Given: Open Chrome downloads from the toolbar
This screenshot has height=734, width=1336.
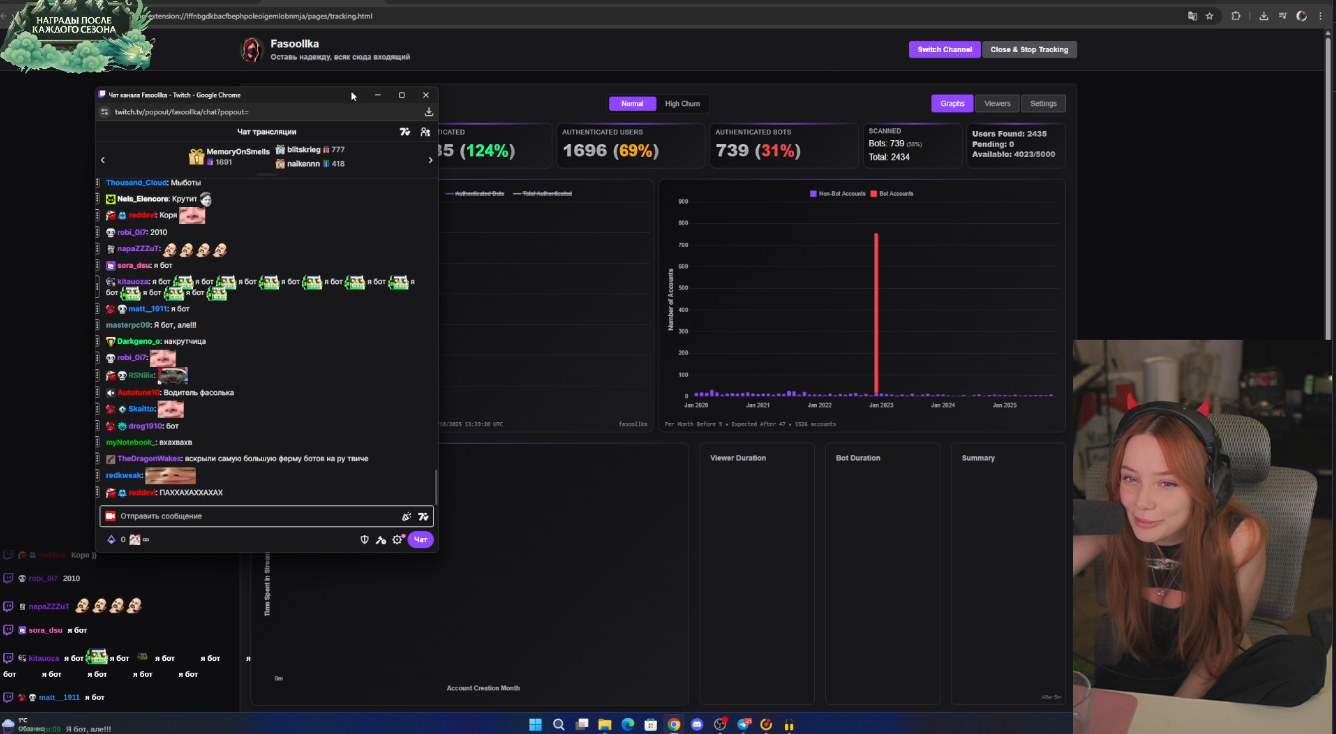Looking at the screenshot, I should [1264, 16].
